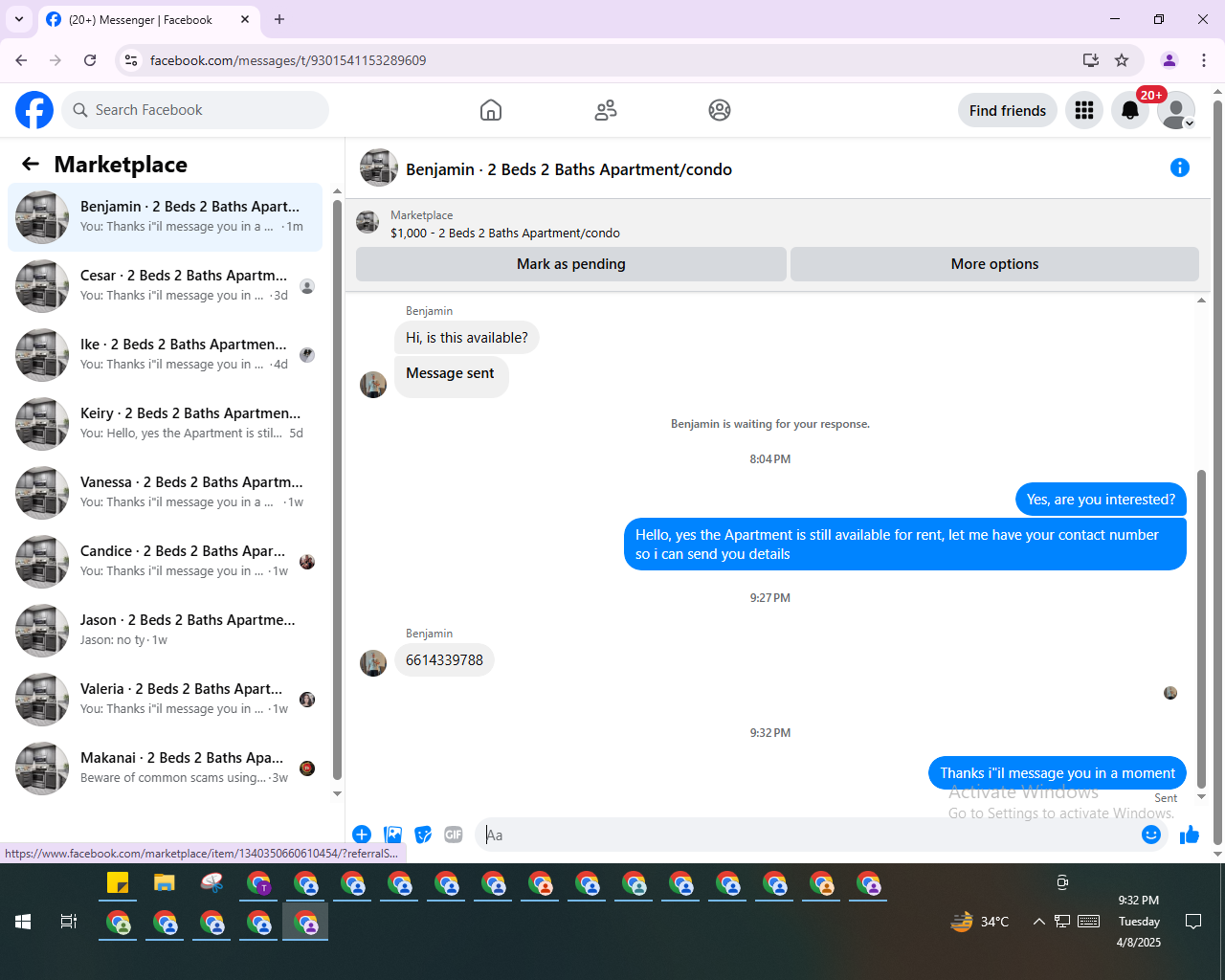Open the Facebook menu grid icon

tap(1084, 110)
